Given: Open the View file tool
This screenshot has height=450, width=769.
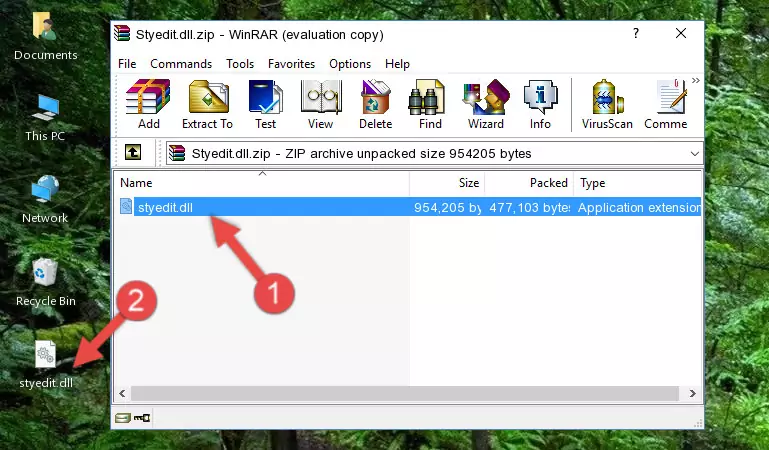Looking at the screenshot, I should [x=321, y=104].
